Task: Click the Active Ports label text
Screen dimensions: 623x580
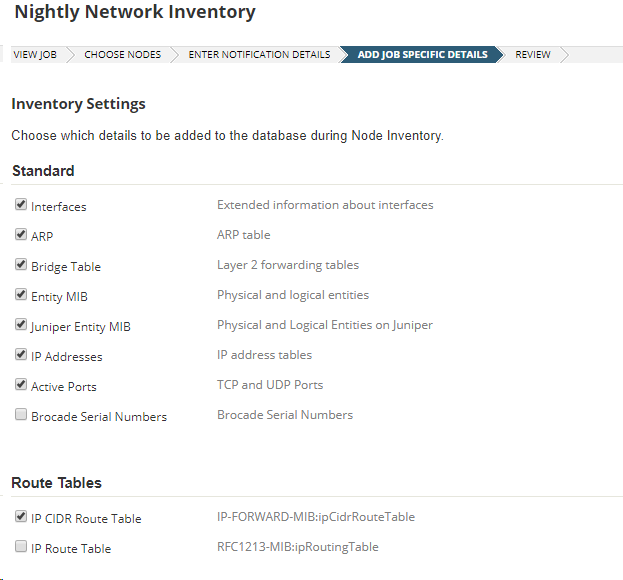Action: [x=64, y=387]
